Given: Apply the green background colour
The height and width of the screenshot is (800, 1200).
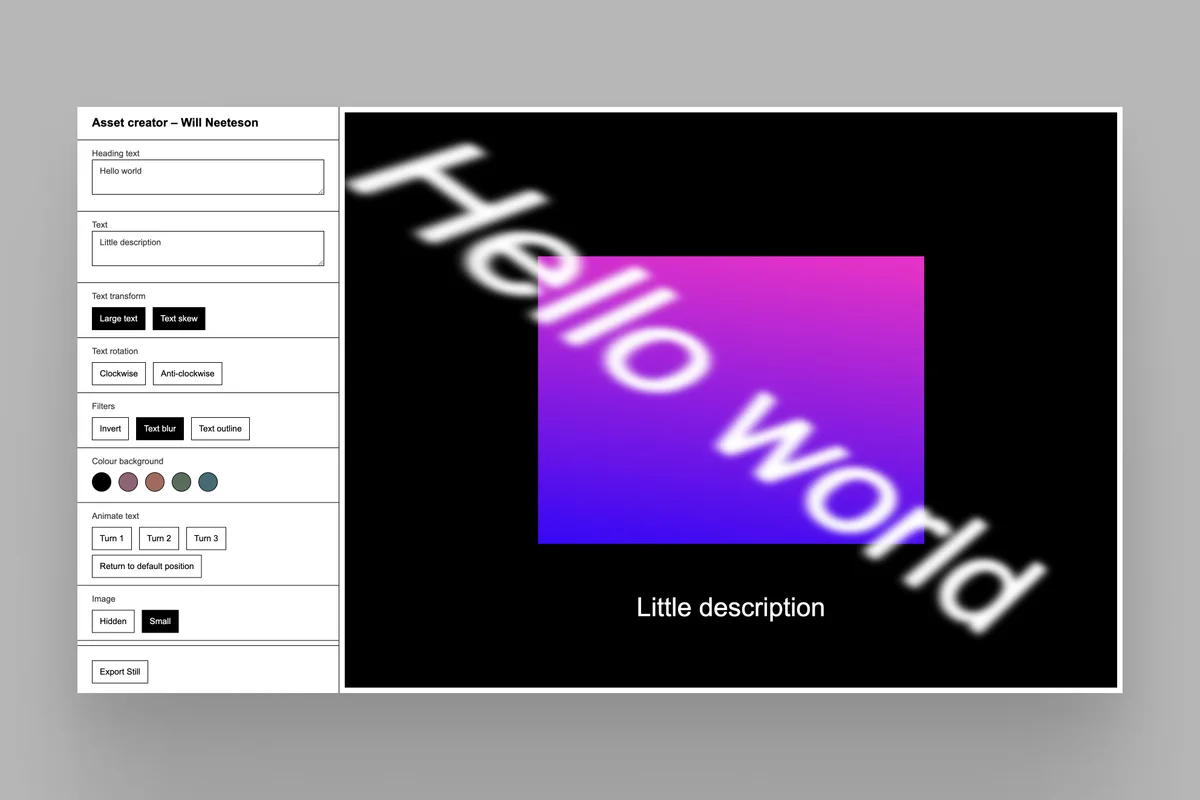Looking at the screenshot, I should [181, 481].
